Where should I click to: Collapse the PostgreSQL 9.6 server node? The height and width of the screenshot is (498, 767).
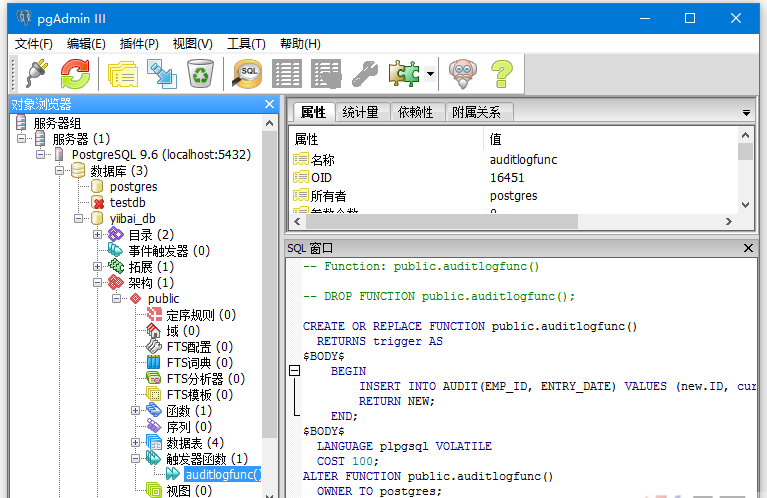(41, 155)
